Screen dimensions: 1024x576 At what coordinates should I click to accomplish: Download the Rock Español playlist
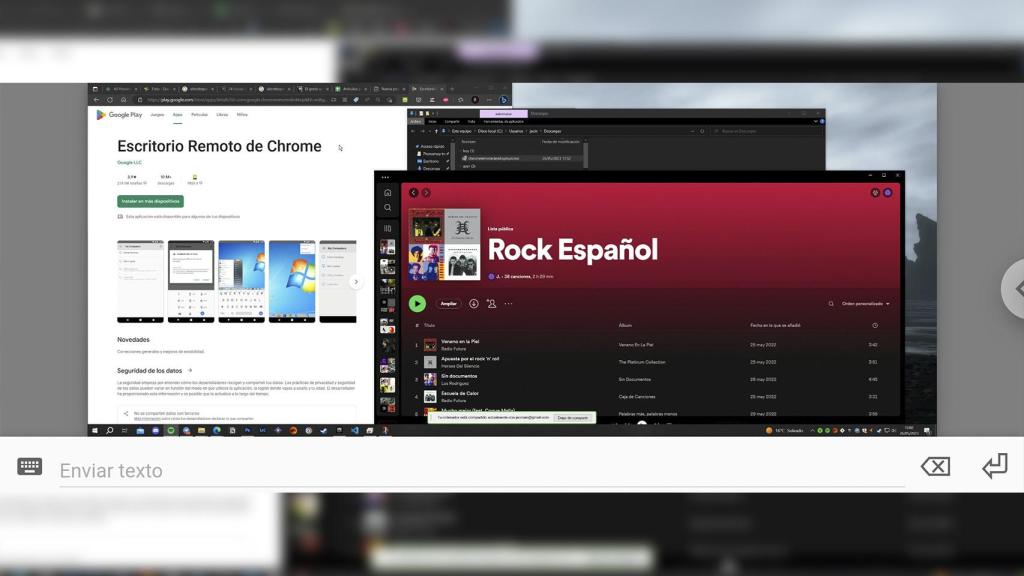pos(473,304)
